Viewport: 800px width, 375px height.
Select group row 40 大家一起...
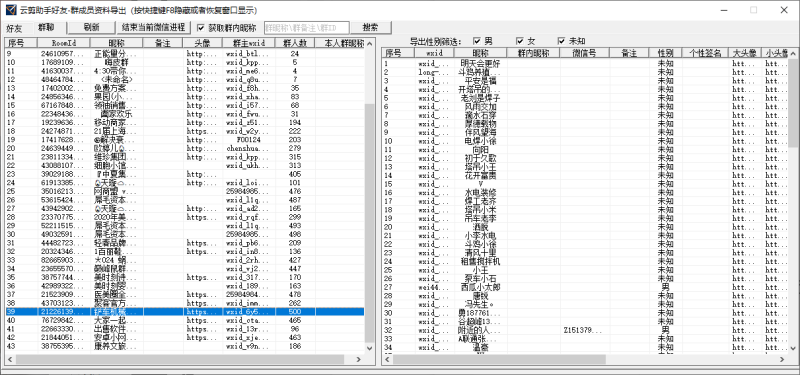[x=185, y=320]
